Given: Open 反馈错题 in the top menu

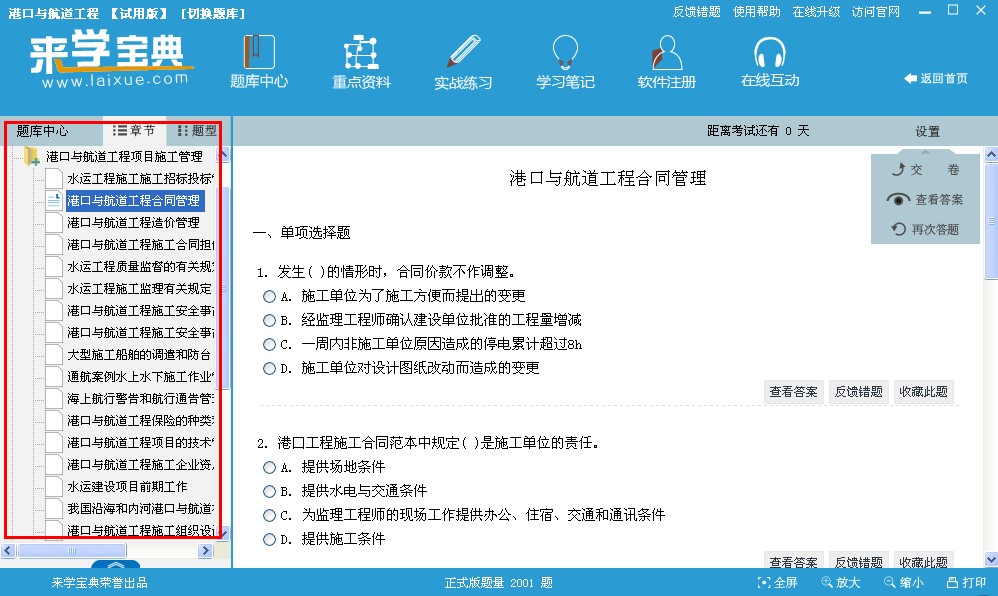Looking at the screenshot, I should pyautogui.click(x=696, y=11).
